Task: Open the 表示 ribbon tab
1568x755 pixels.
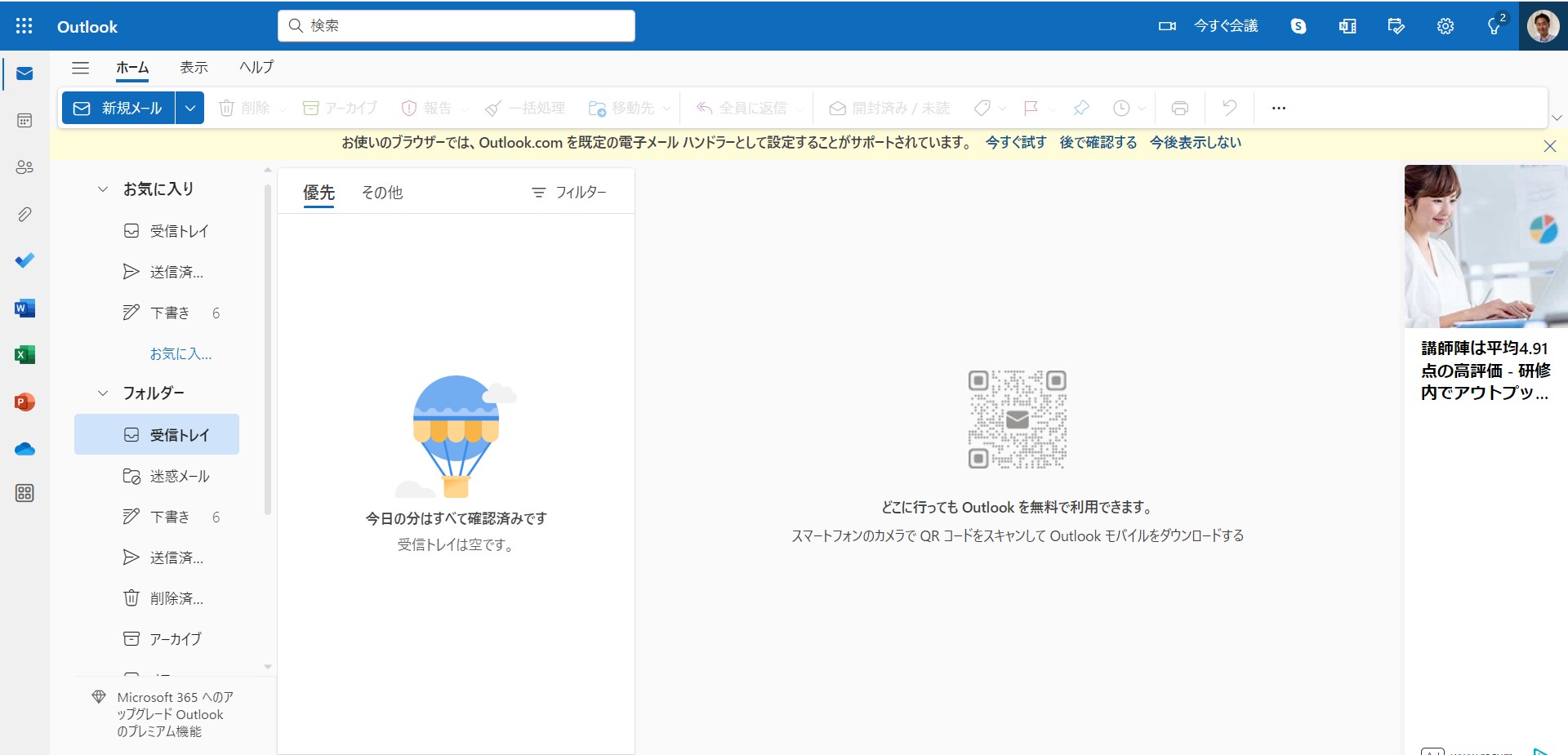Action: tap(194, 68)
